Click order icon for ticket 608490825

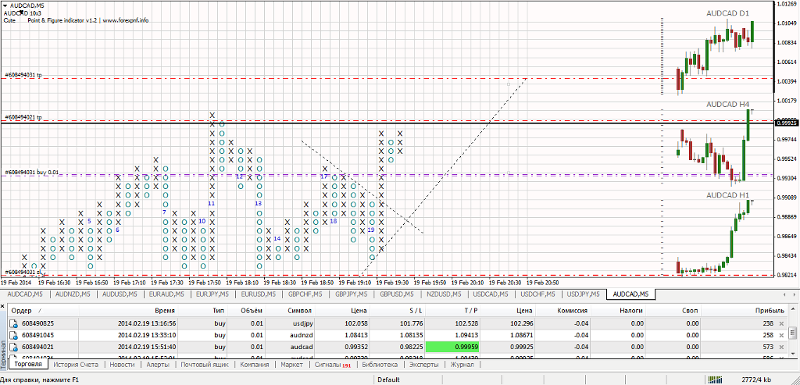14,323
